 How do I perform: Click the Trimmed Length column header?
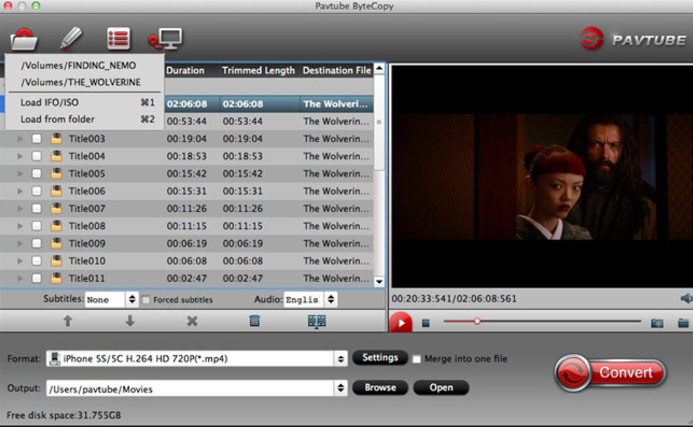[x=259, y=70]
